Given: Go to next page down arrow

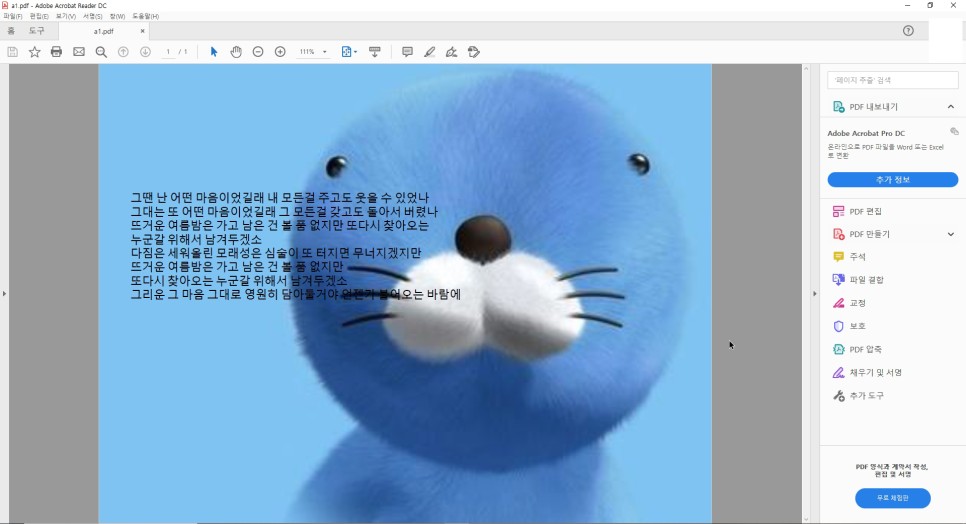Looking at the screenshot, I should (145, 52).
